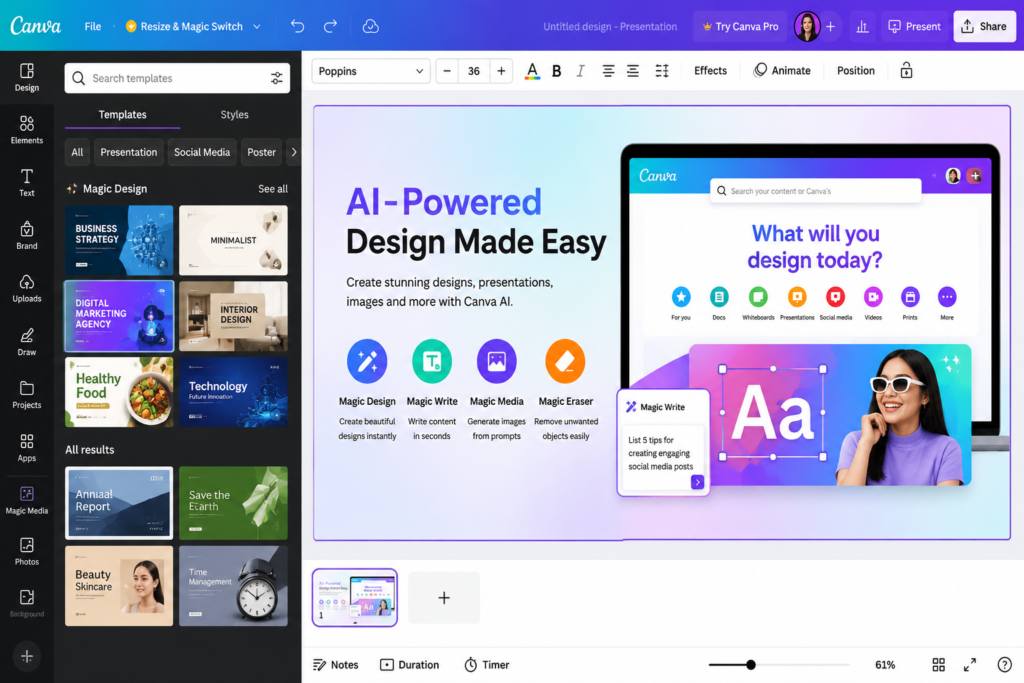Decrease font size with minus
The image size is (1024, 683).
(x=447, y=71)
